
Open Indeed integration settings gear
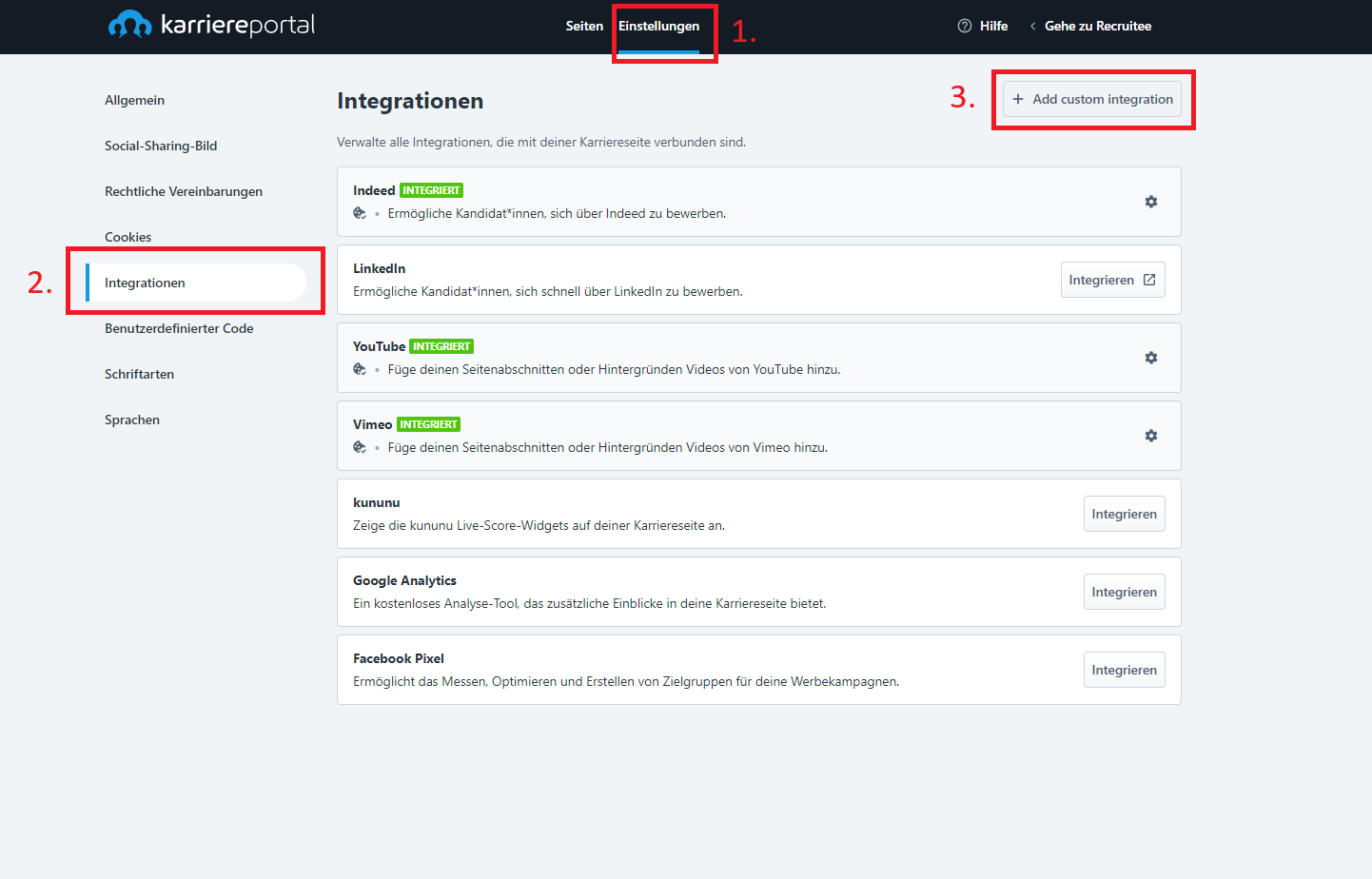point(1150,202)
